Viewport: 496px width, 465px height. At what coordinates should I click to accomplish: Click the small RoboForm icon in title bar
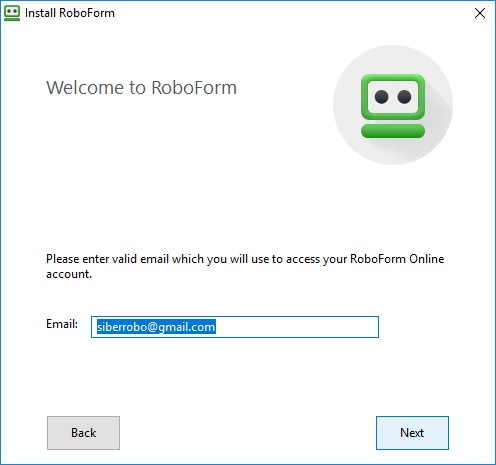(12, 13)
